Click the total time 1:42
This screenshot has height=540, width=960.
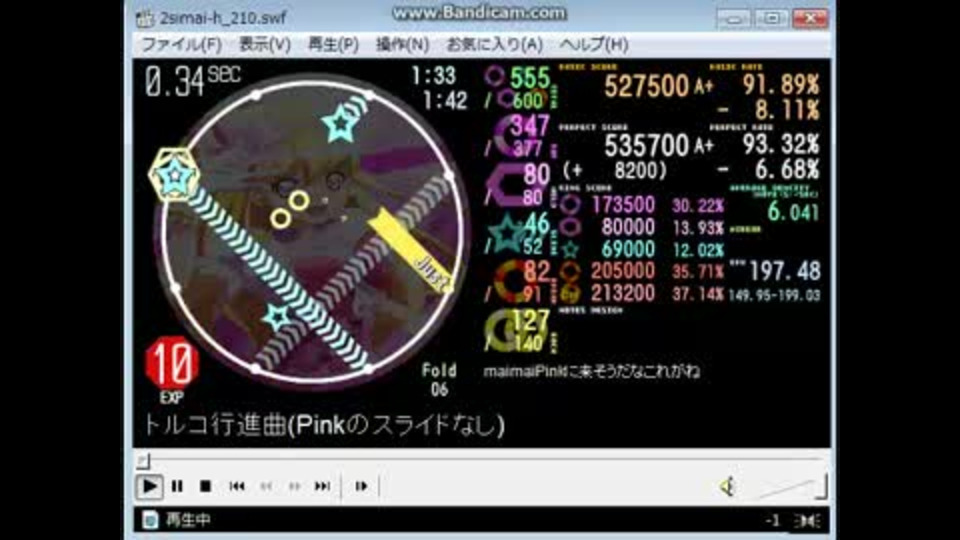(x=445, y=100)
